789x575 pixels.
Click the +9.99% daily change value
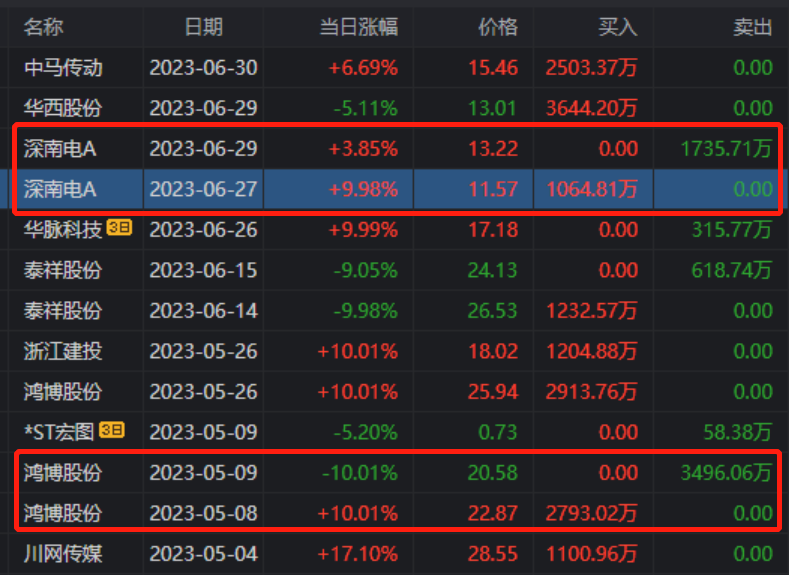coord(363,230)
